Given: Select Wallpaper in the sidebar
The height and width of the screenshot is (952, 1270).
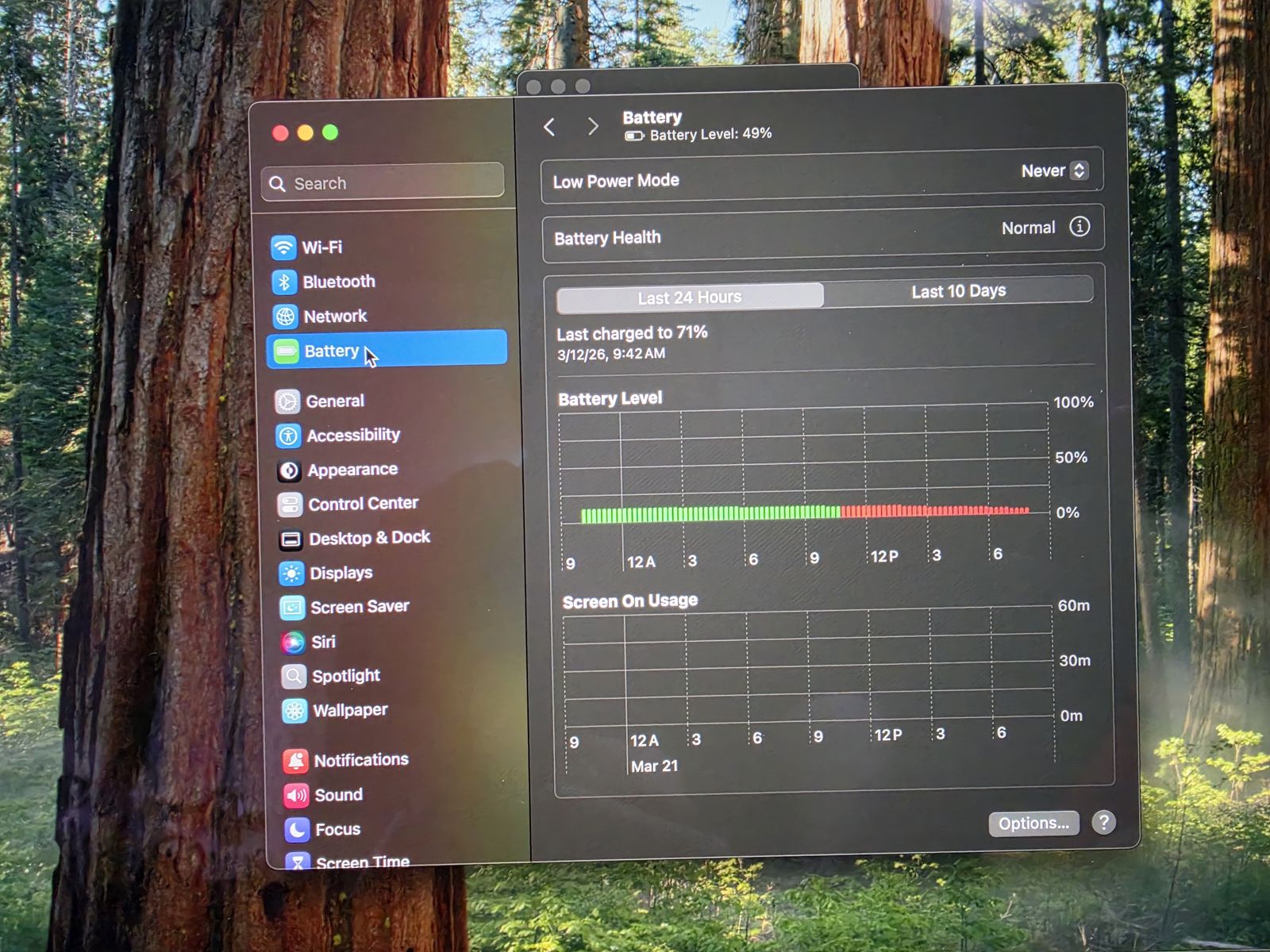Looking at the screenshot, I should (x=350, y=710).
